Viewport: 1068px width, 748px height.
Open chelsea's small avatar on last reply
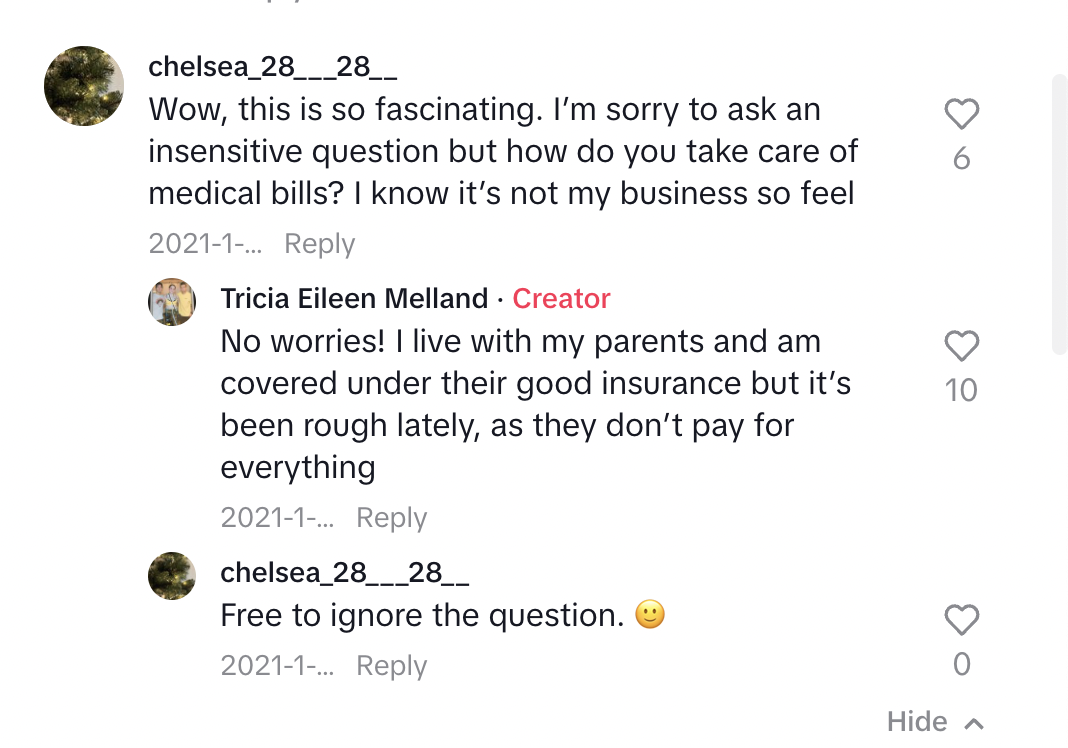point(172,576)
